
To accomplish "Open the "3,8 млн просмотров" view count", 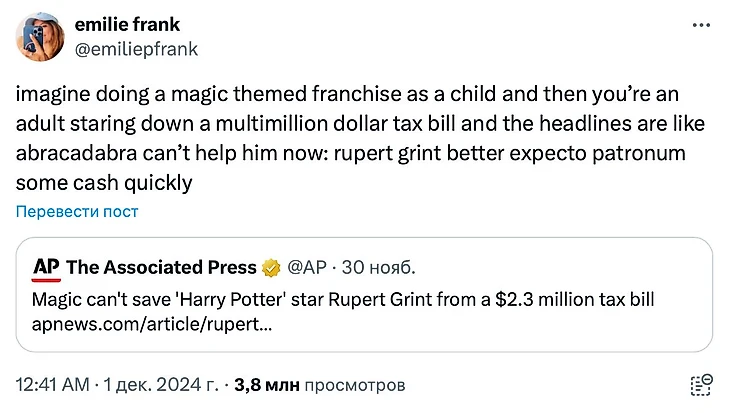I will [319, 384].
